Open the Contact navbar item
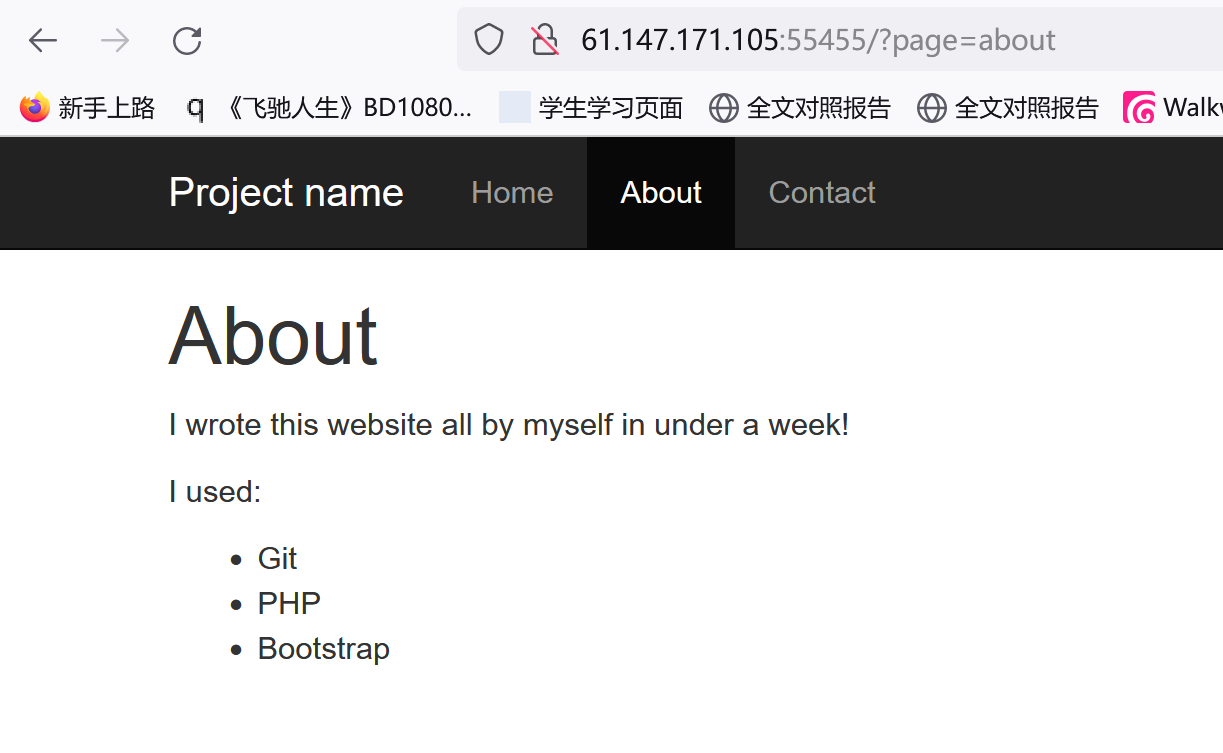This screenshot has width=1223, height=753. (x=821, y=192)
